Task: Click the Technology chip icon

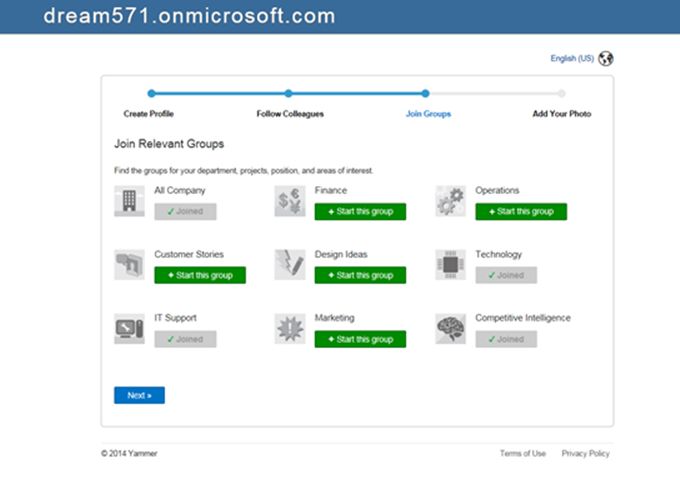Action: pyautogui.click(x=450, y=265)
